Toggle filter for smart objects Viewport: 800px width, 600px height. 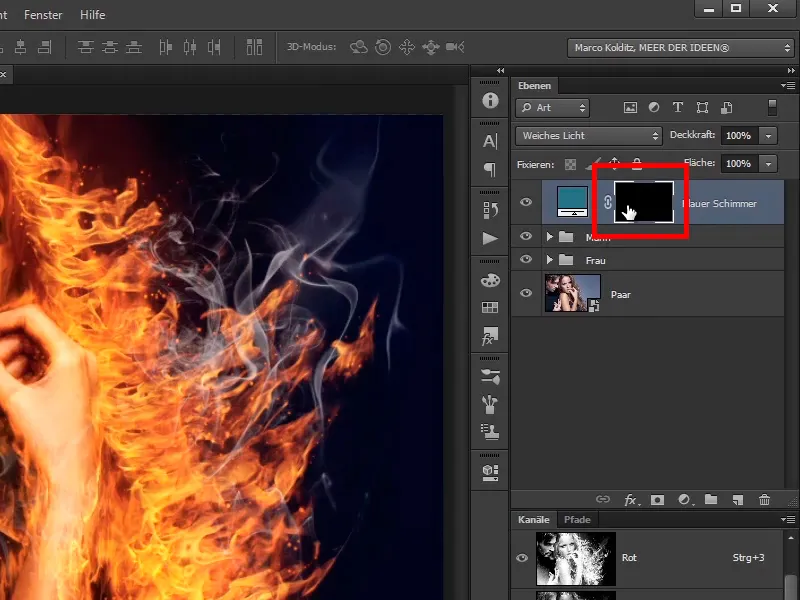point(727,107)
